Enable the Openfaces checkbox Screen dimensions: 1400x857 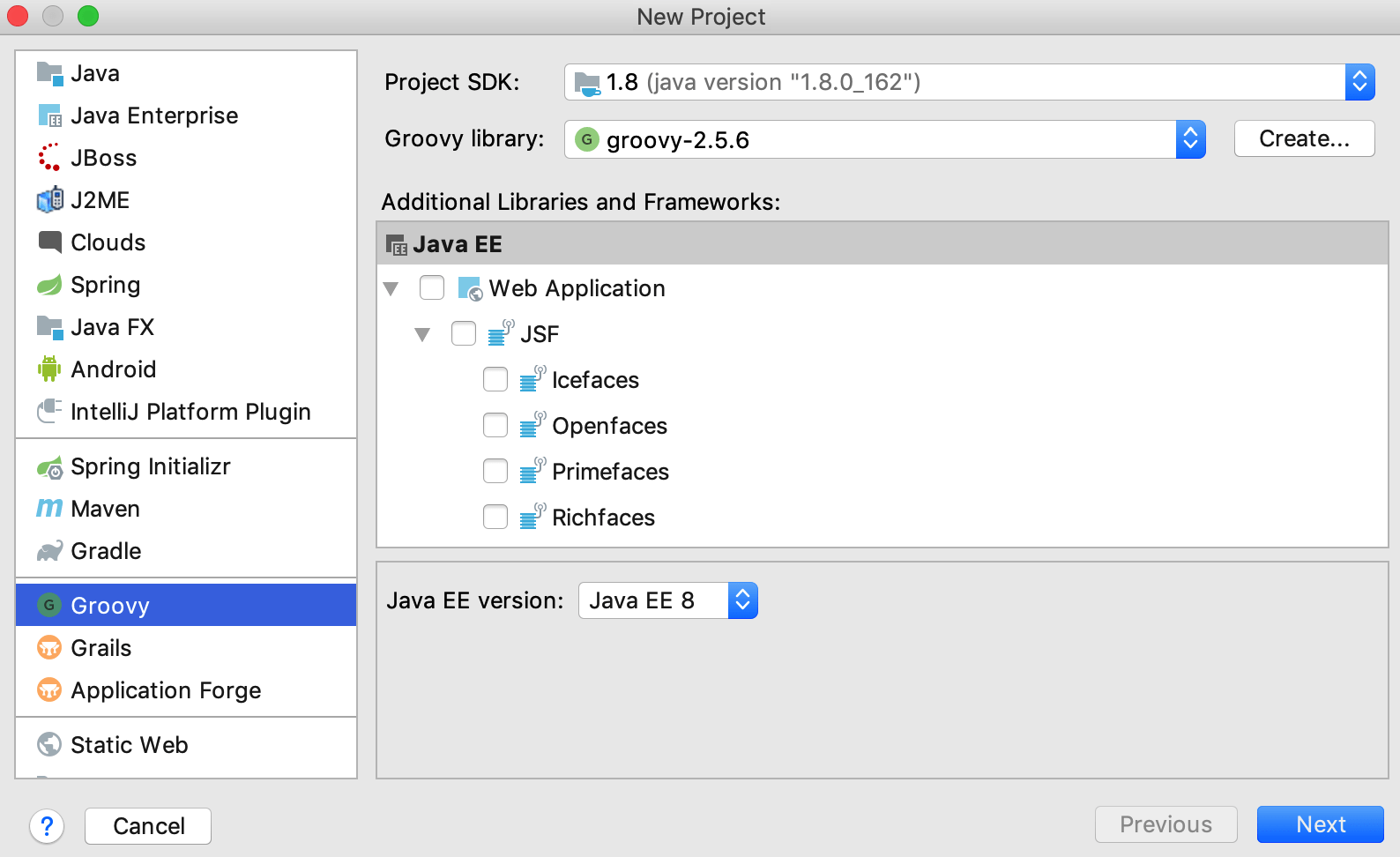pyautogui.click(x=495, y=425)
